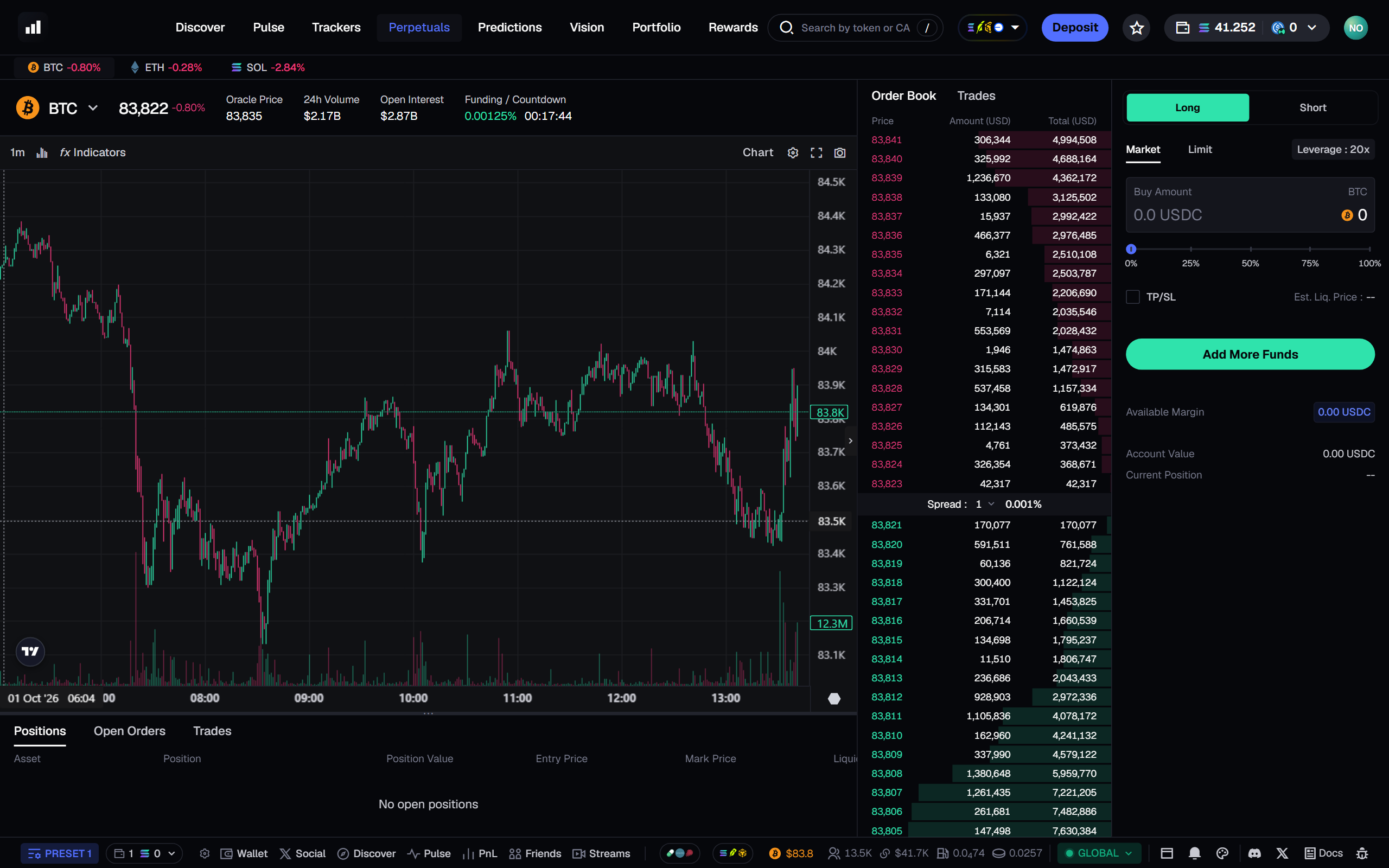Switch to the Short side
The width and height of the screenshot is (1389, 868).
[1312, 107]
